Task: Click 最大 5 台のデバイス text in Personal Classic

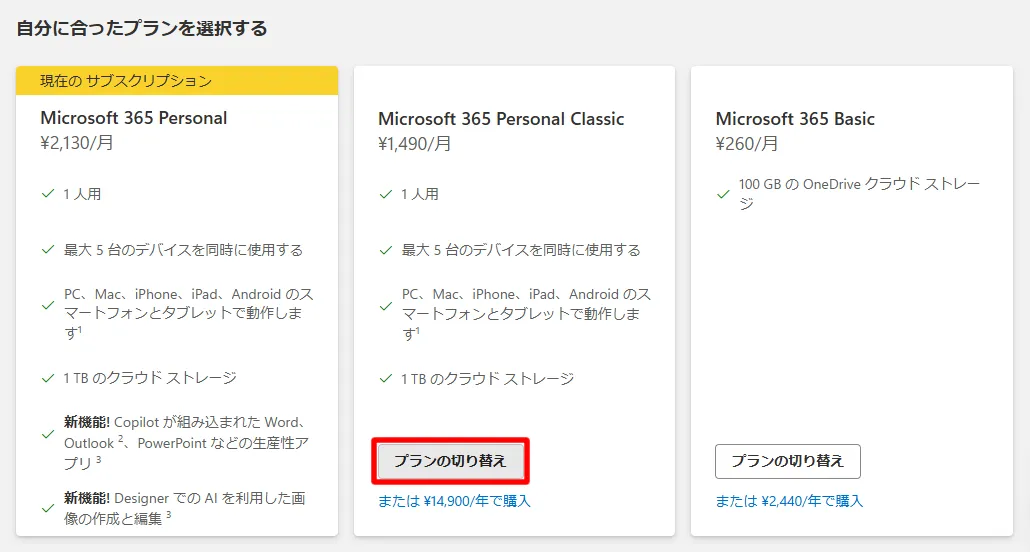Action: [x=521, y=250]
